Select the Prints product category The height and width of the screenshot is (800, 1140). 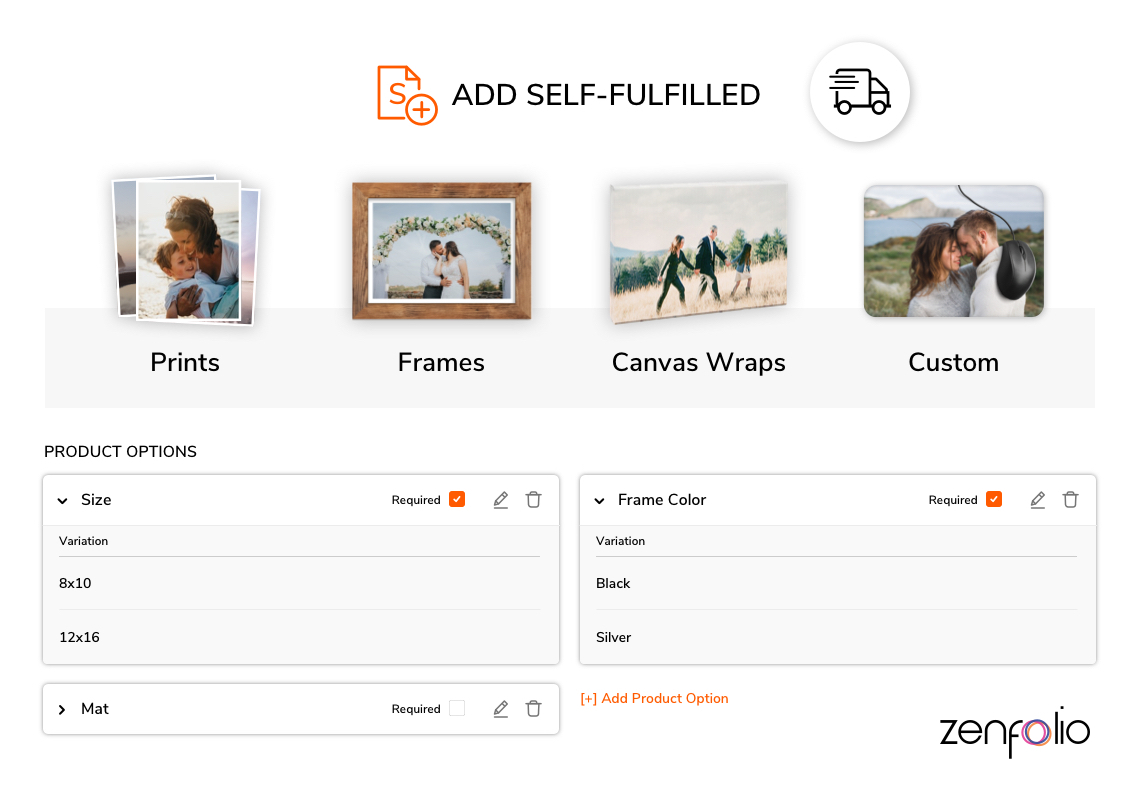[185, 362]
